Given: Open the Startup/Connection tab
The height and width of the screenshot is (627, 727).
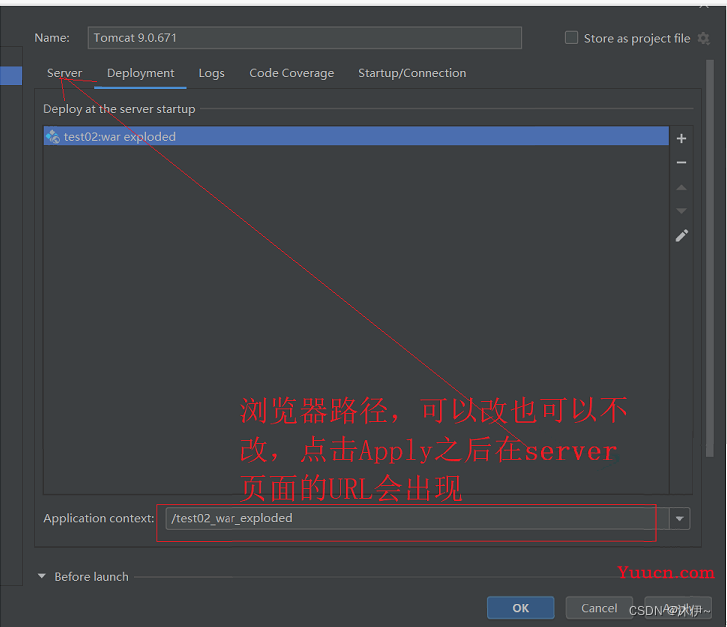Looking at the screenshot, I should click(x=412, y=73).
